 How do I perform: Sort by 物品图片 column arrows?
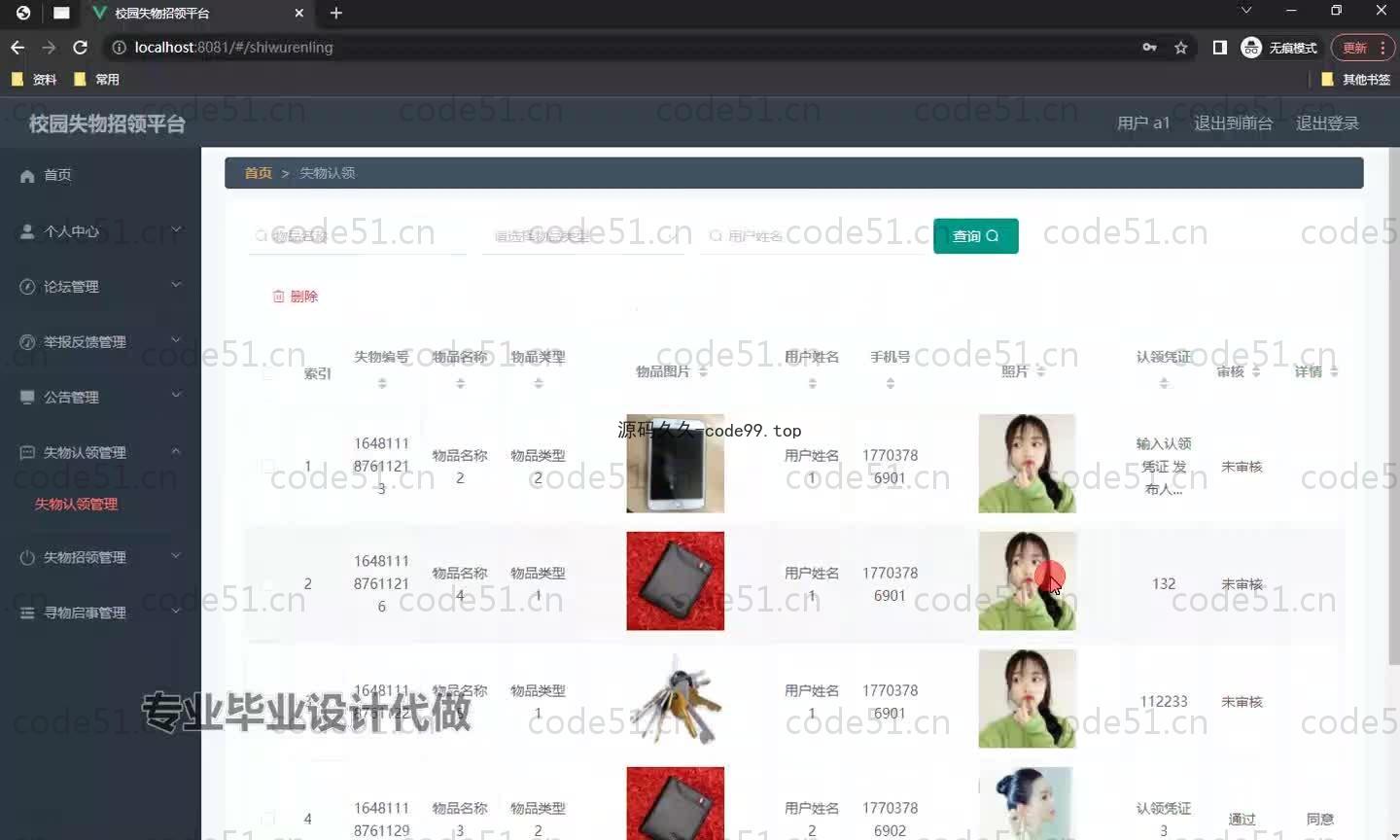[x=703, y=371]
